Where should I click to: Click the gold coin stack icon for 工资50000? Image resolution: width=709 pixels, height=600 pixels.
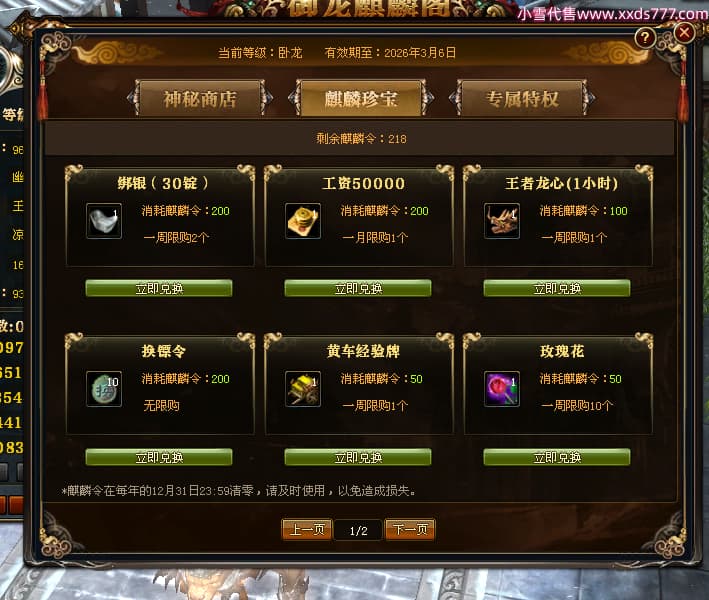(x=303, y=221)
